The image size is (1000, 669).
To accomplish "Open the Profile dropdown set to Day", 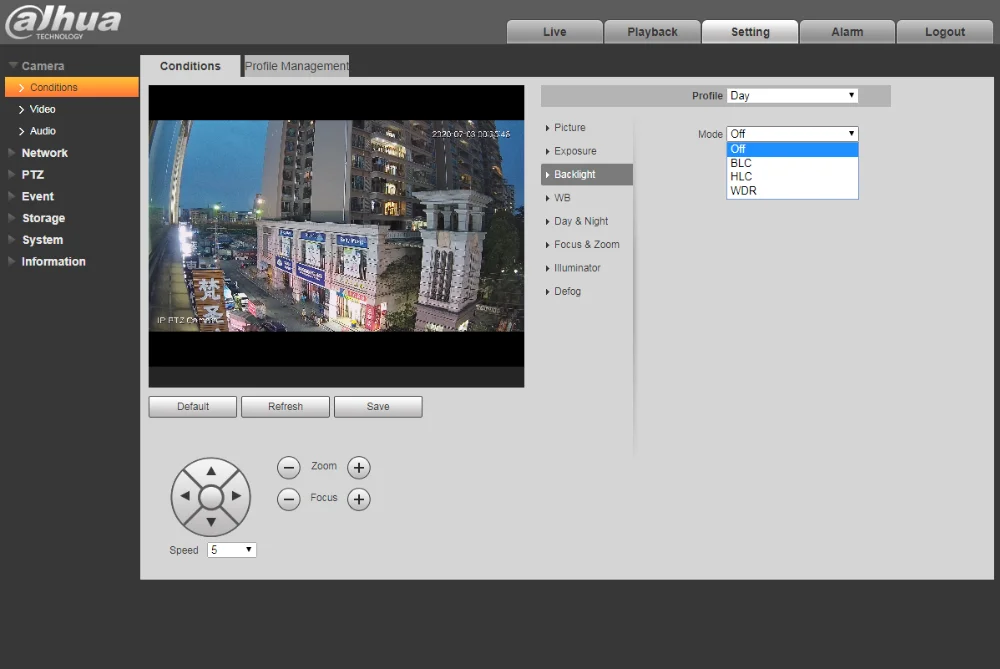I will coord(792,96).
